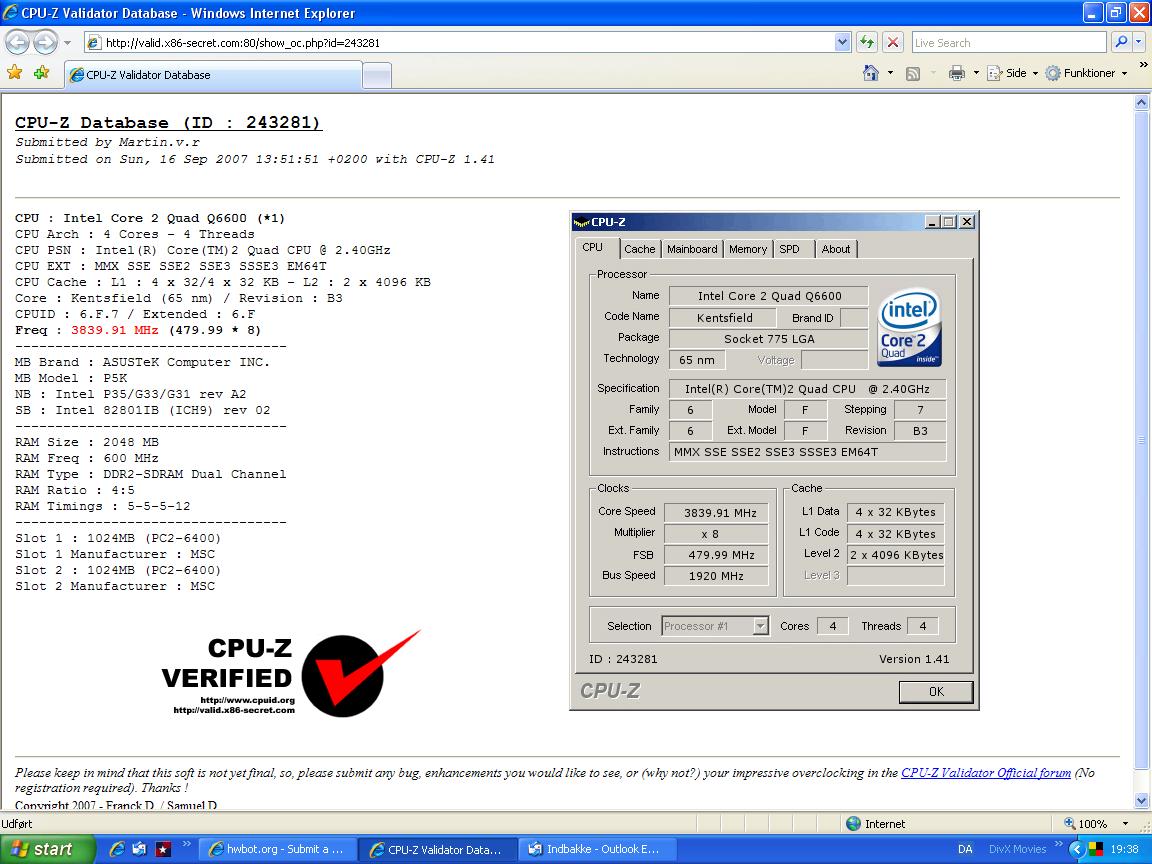
Task: Click CPU-Z title bar icon
Action: tap(582, 222)
